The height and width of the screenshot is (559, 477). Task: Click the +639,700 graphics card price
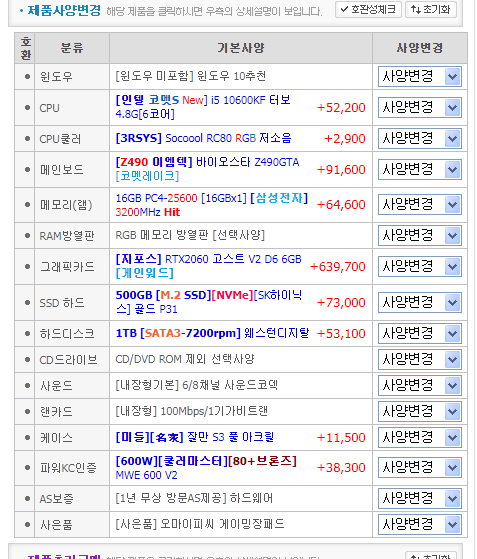338,266
